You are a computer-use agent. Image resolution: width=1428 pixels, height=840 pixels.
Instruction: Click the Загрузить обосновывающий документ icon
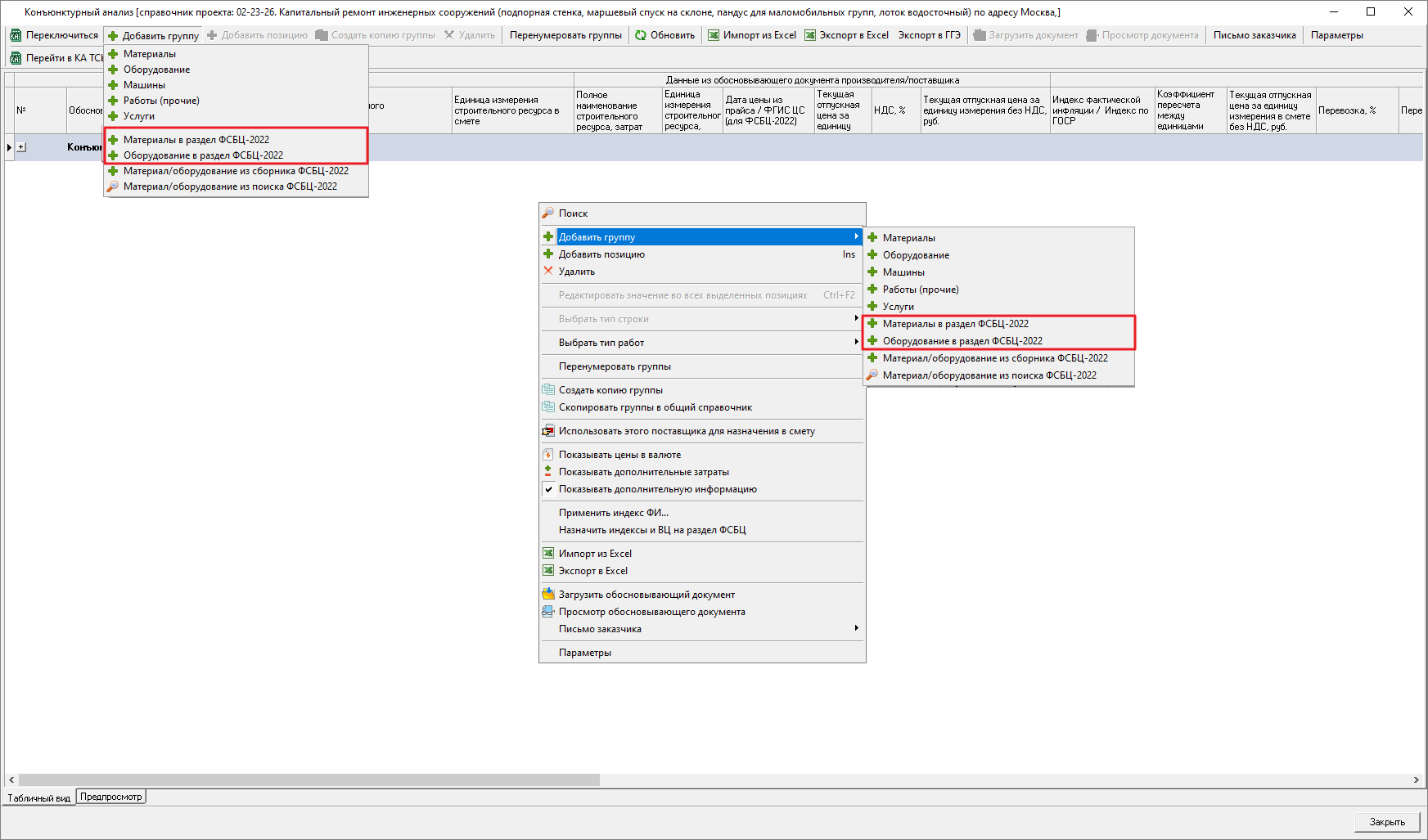point(548,595)
